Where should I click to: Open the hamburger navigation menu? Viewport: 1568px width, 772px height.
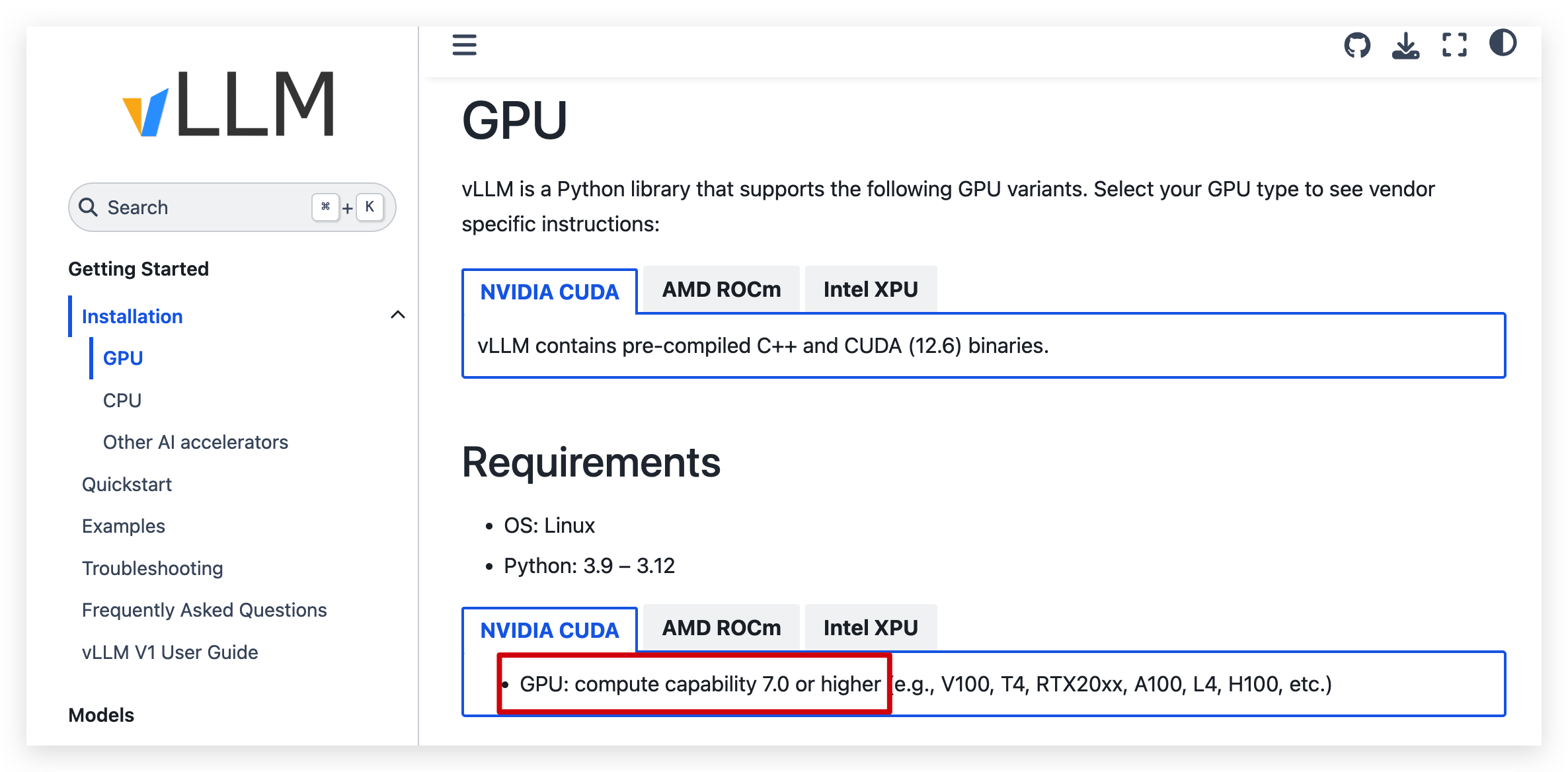coord(465,45)
